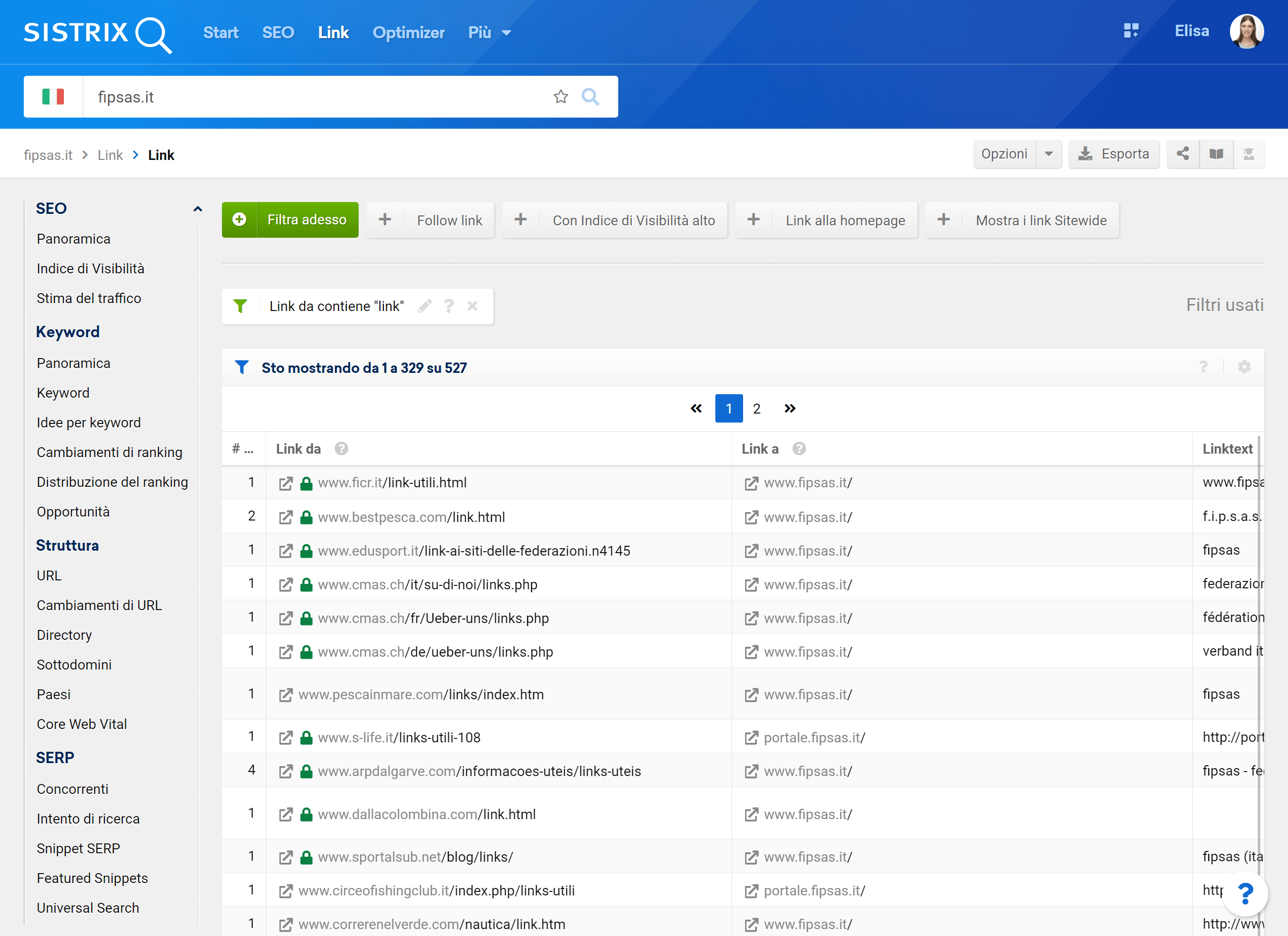
Task: Open the Optimizer tab
Action: pyautogui.click(x=408, y=32)
